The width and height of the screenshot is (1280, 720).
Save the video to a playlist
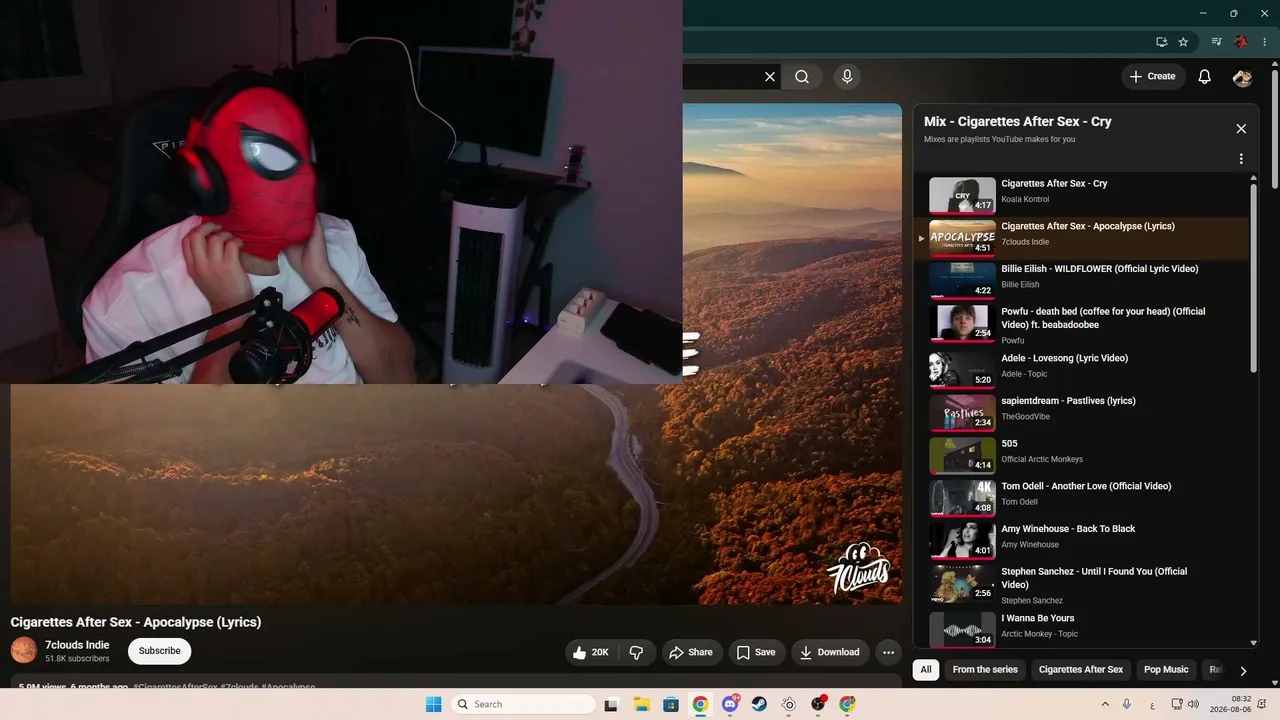[x=757, y=652]
